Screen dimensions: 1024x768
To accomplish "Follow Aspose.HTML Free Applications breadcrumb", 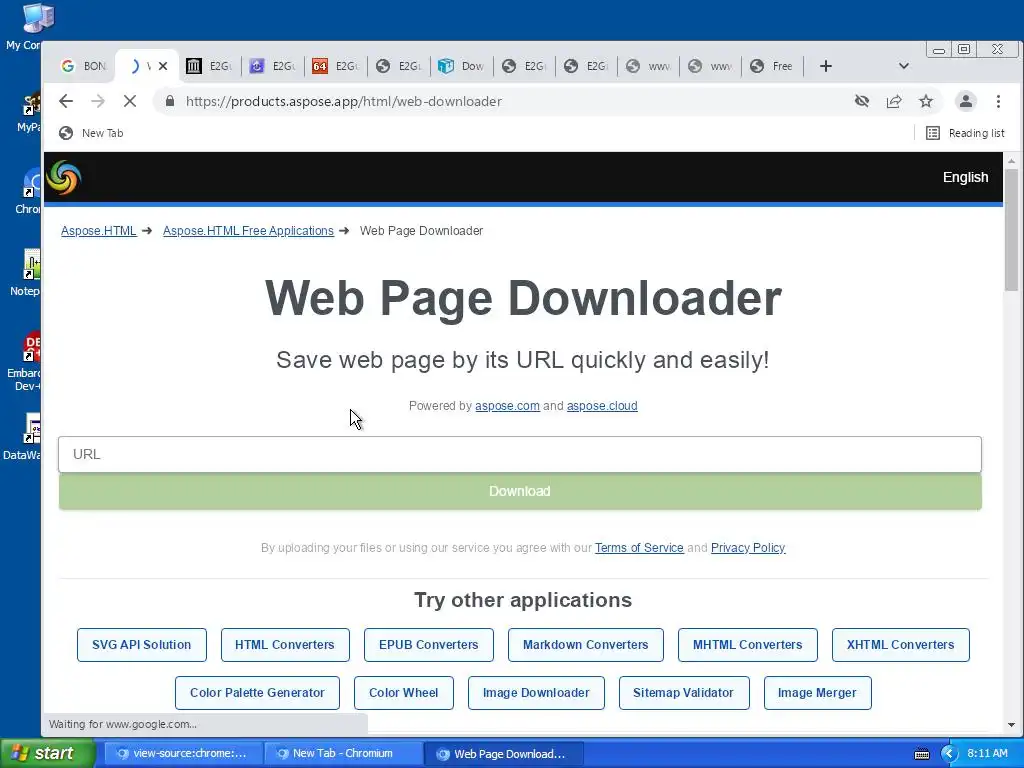I will [x=248, y=231].
